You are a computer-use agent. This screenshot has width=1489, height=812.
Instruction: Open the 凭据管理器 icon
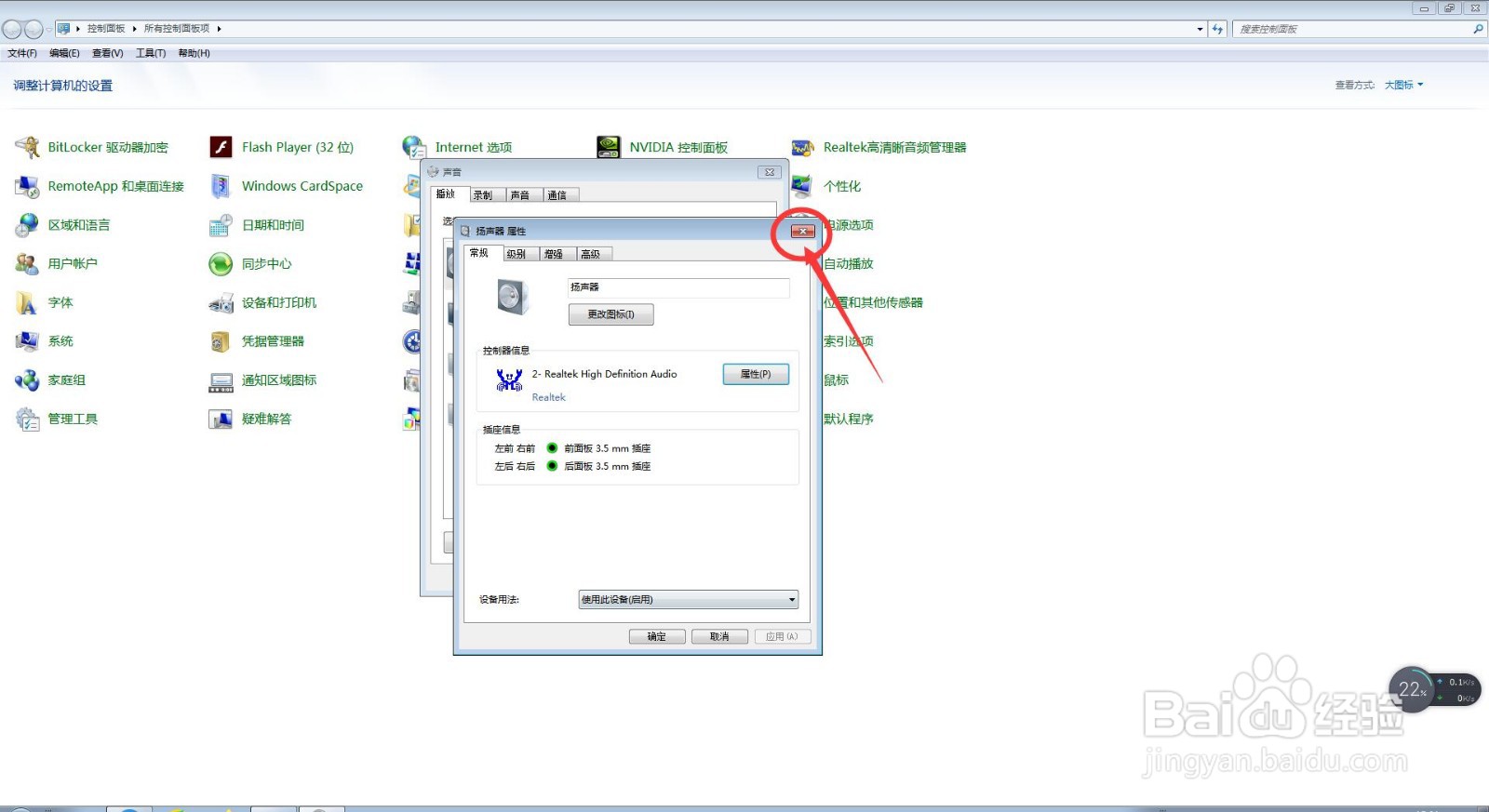(x=221, y=341)
